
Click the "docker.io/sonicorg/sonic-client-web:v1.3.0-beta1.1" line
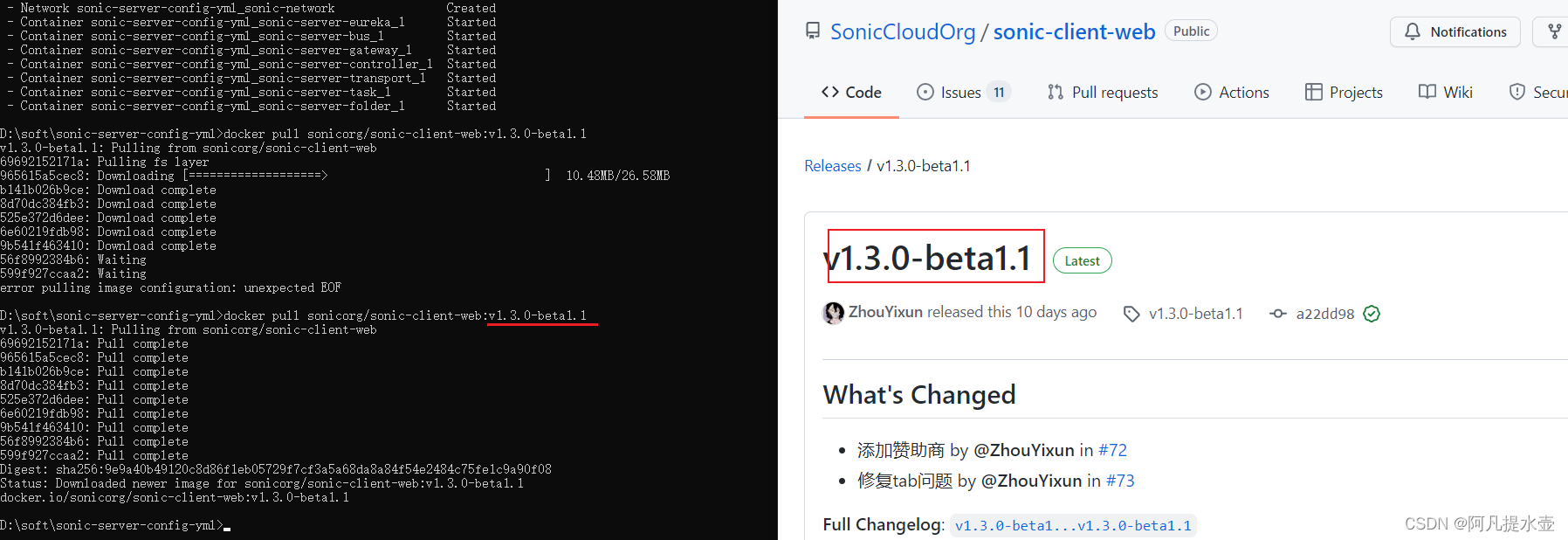175,497
